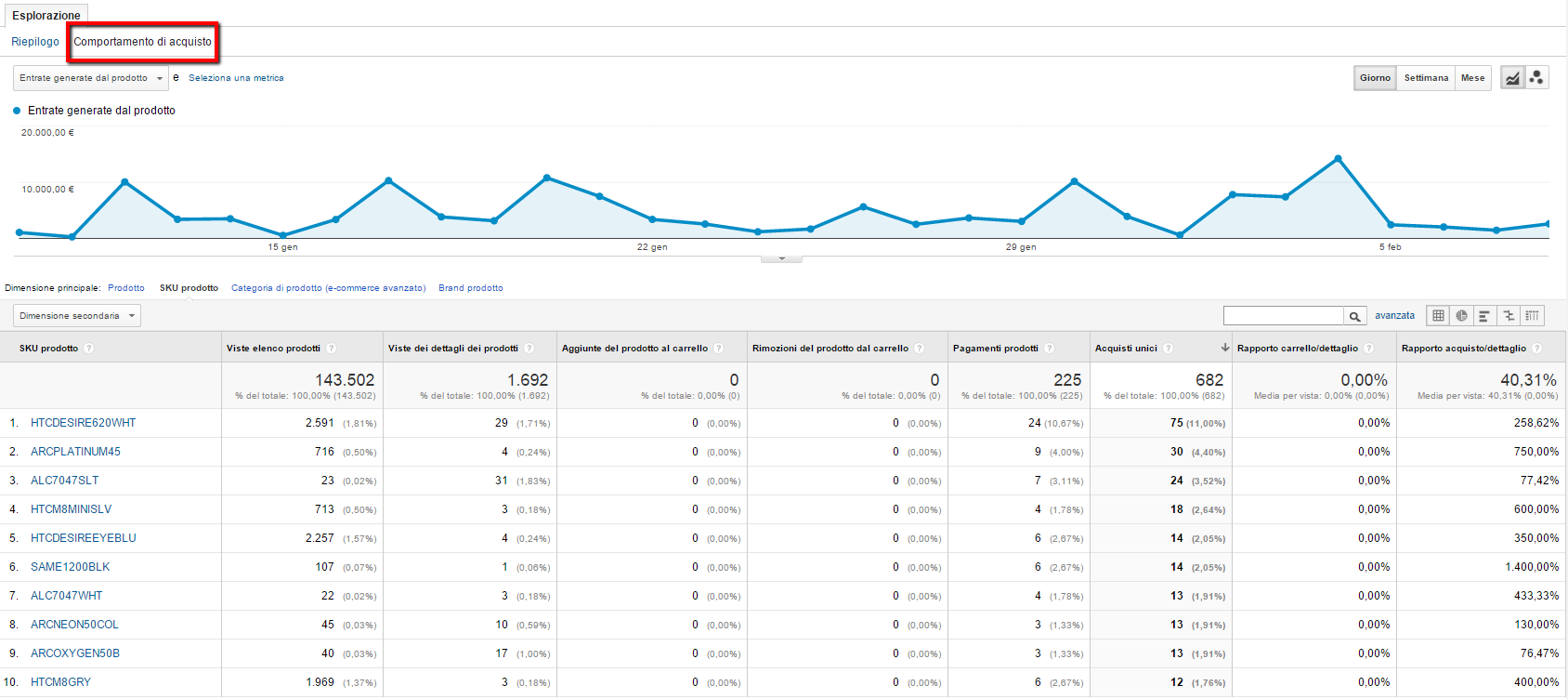1568x699 pixels.
Task: Switch to line chart view icon
Action: click(x=1513, y=78)
